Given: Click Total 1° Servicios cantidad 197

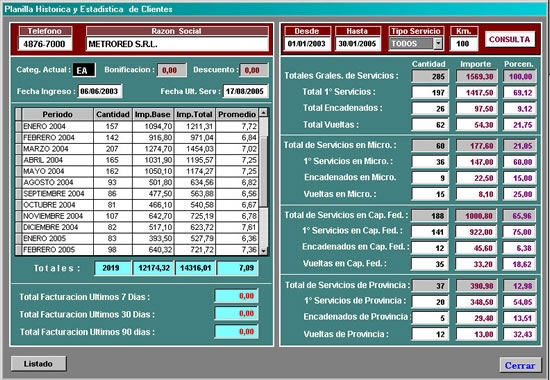Looking at the screenshot, I should (x=430, y=93).
